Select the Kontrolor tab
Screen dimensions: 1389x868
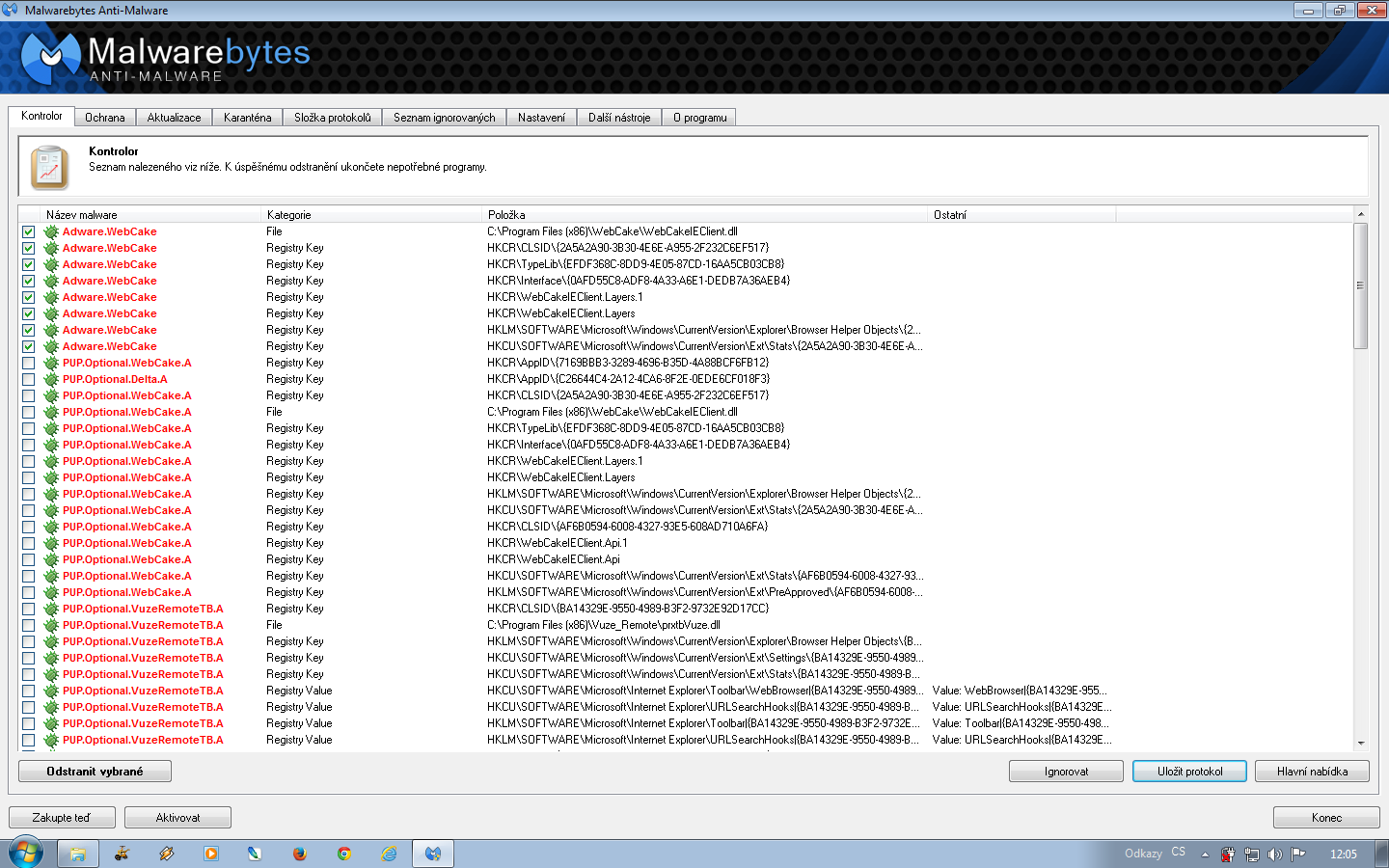pyautogui.click(x=41, y=116)
